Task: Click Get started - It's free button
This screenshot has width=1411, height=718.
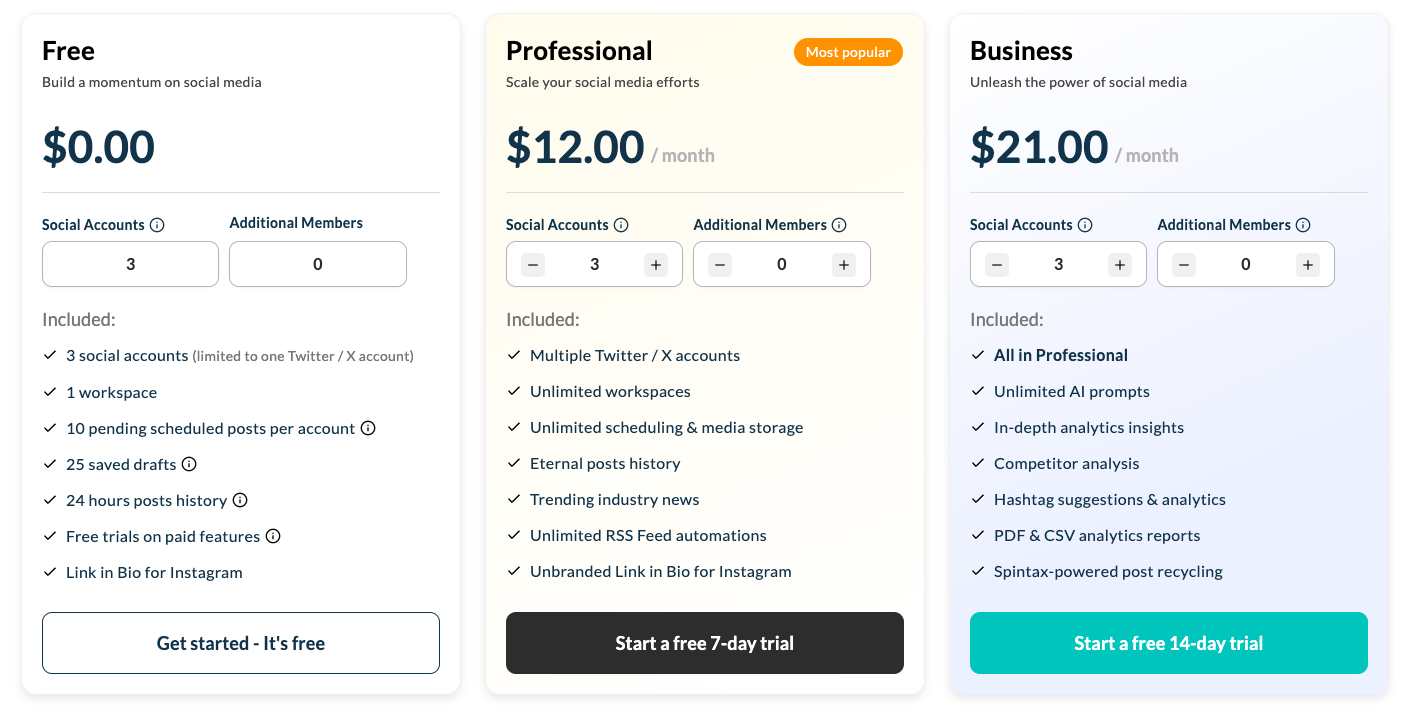Action: [240, 643]
